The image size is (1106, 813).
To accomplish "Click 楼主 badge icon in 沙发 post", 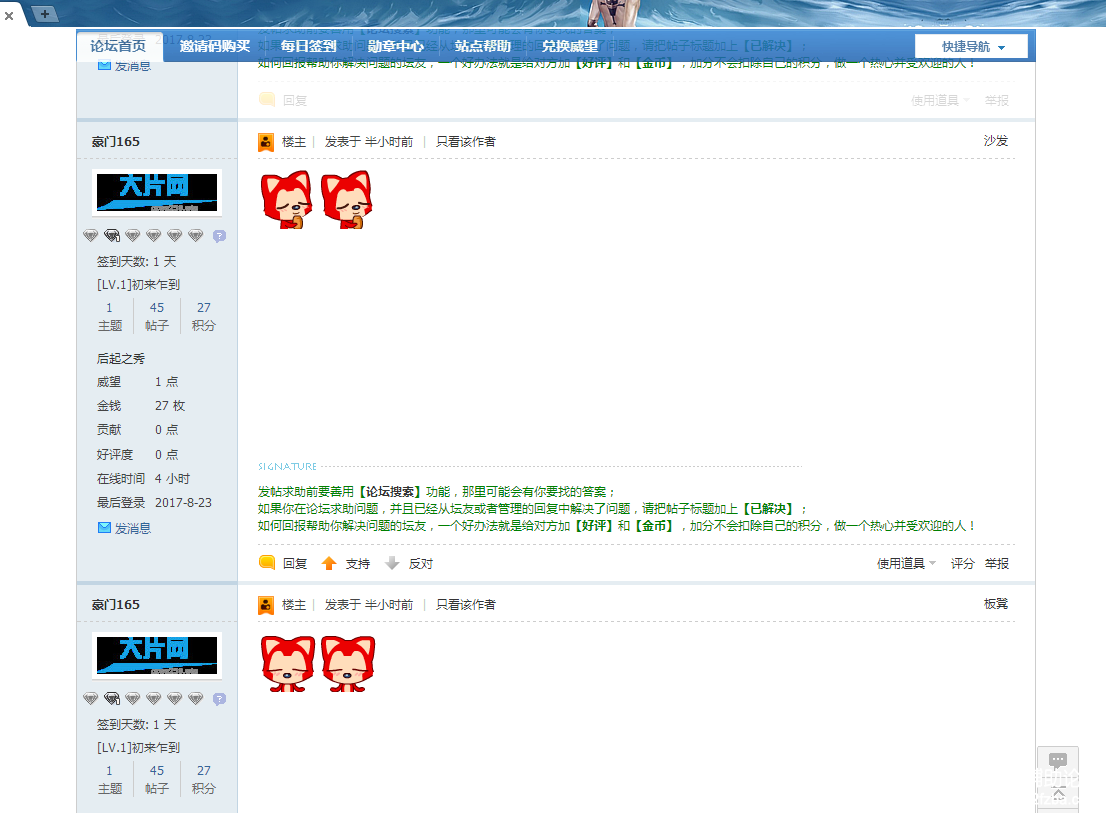I will click(266, 142).
